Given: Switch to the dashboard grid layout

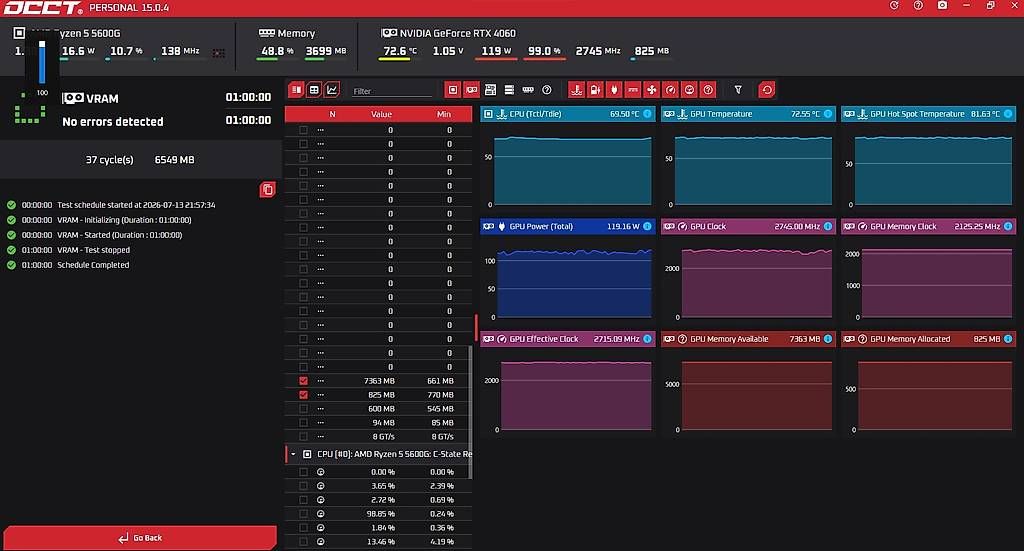Looking at the screenshot, I should click(314, 89).
